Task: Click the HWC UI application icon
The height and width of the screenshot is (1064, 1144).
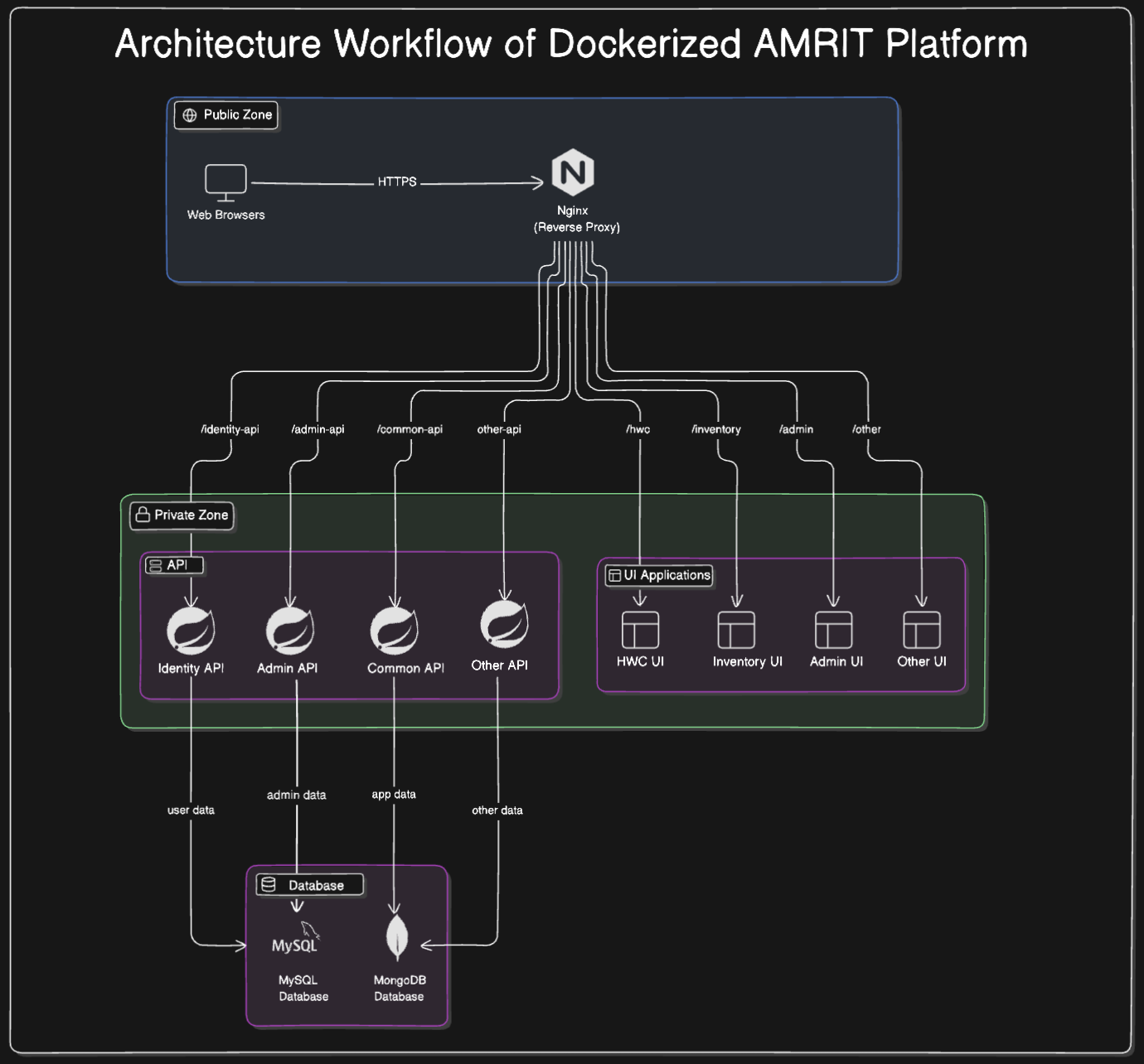Action: tap(640, 630)
